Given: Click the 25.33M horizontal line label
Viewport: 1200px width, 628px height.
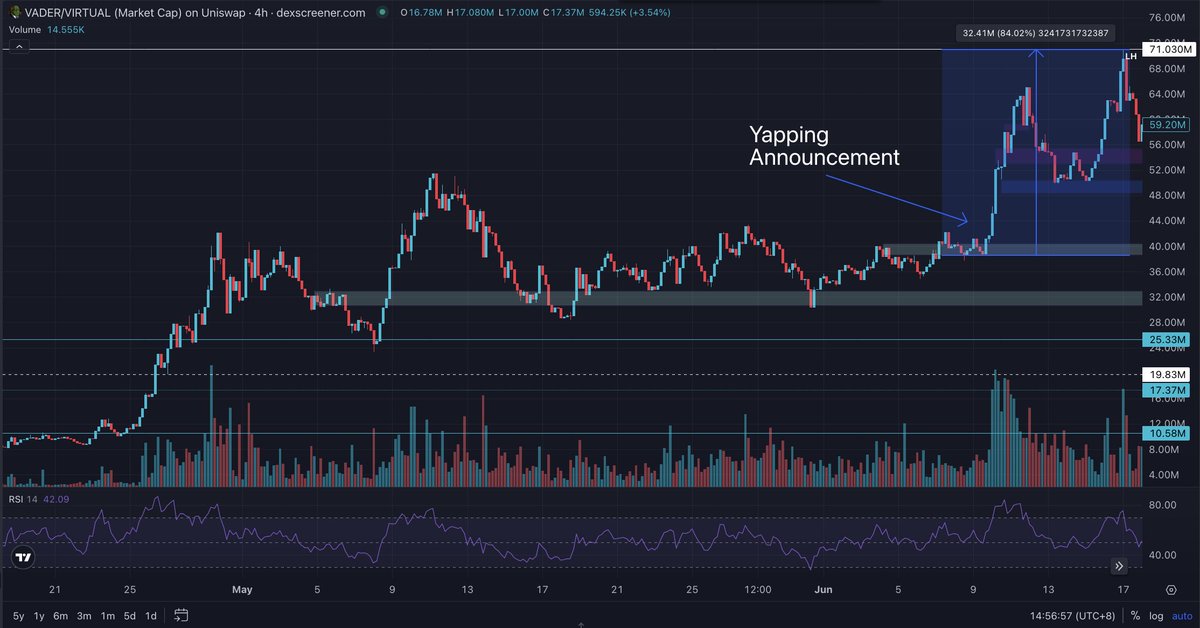Looking at the screenshot, I should (1168, 340).
